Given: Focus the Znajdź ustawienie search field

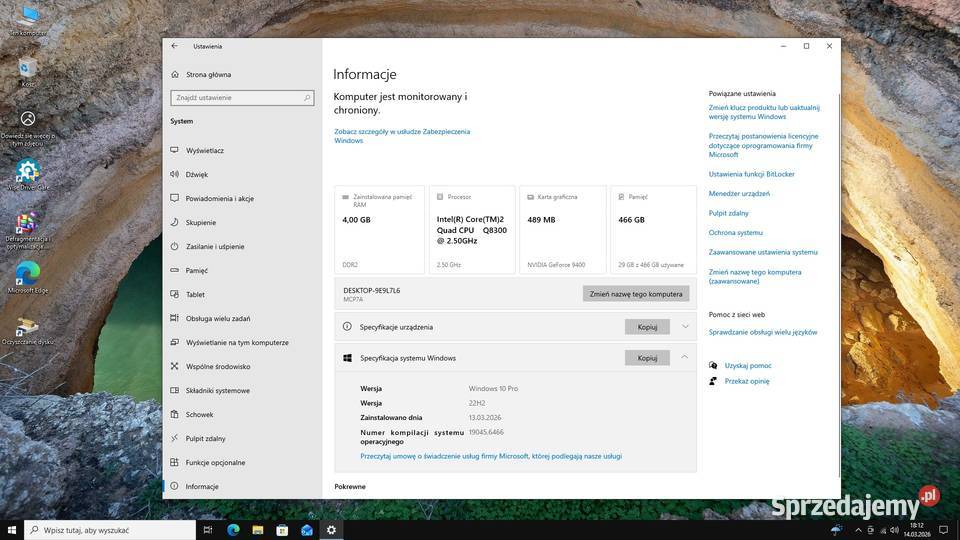Looking at the screenshot, I should (x=242, y=97).
